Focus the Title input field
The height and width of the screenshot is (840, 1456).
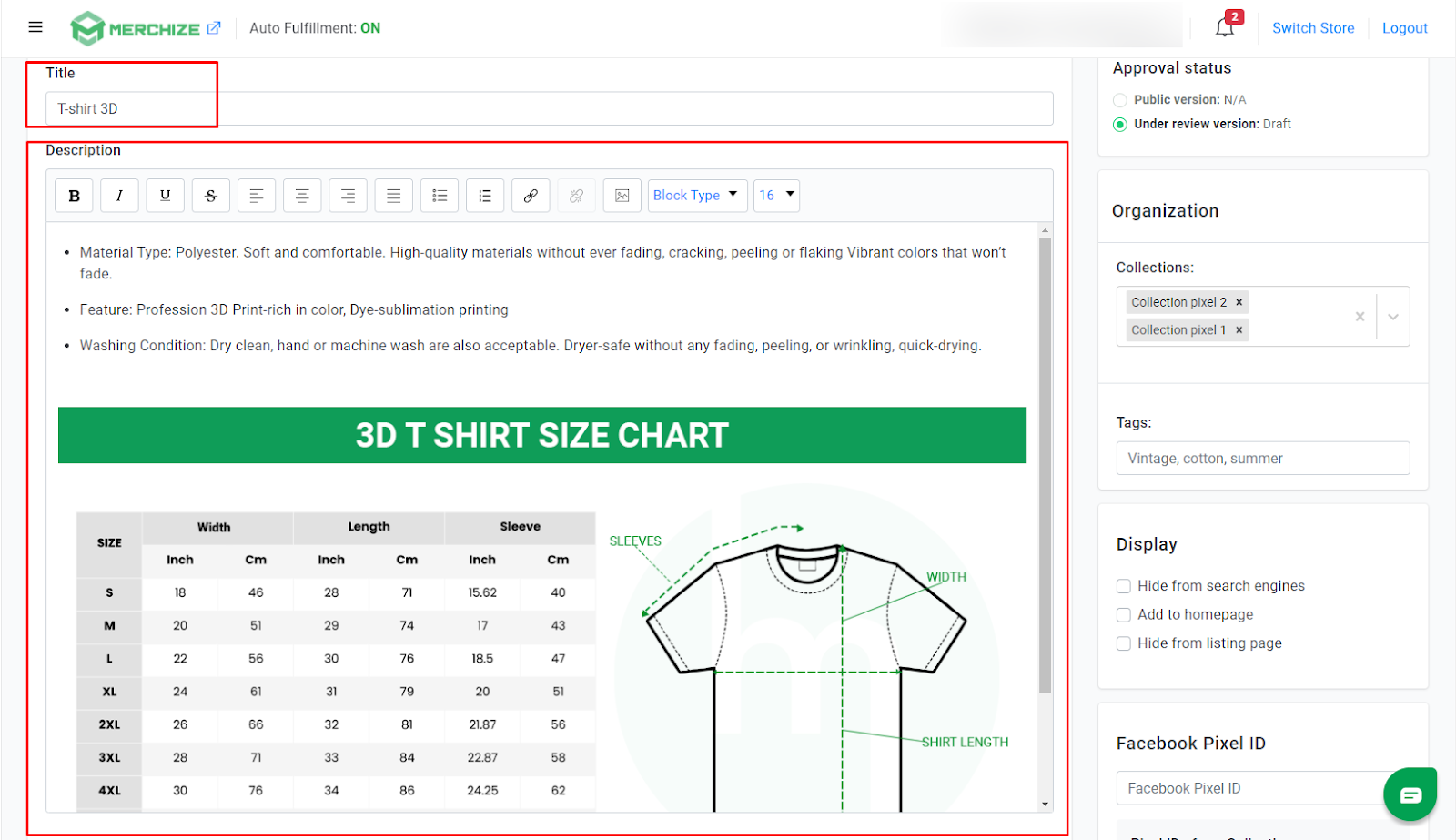click(x=550, y=108)
